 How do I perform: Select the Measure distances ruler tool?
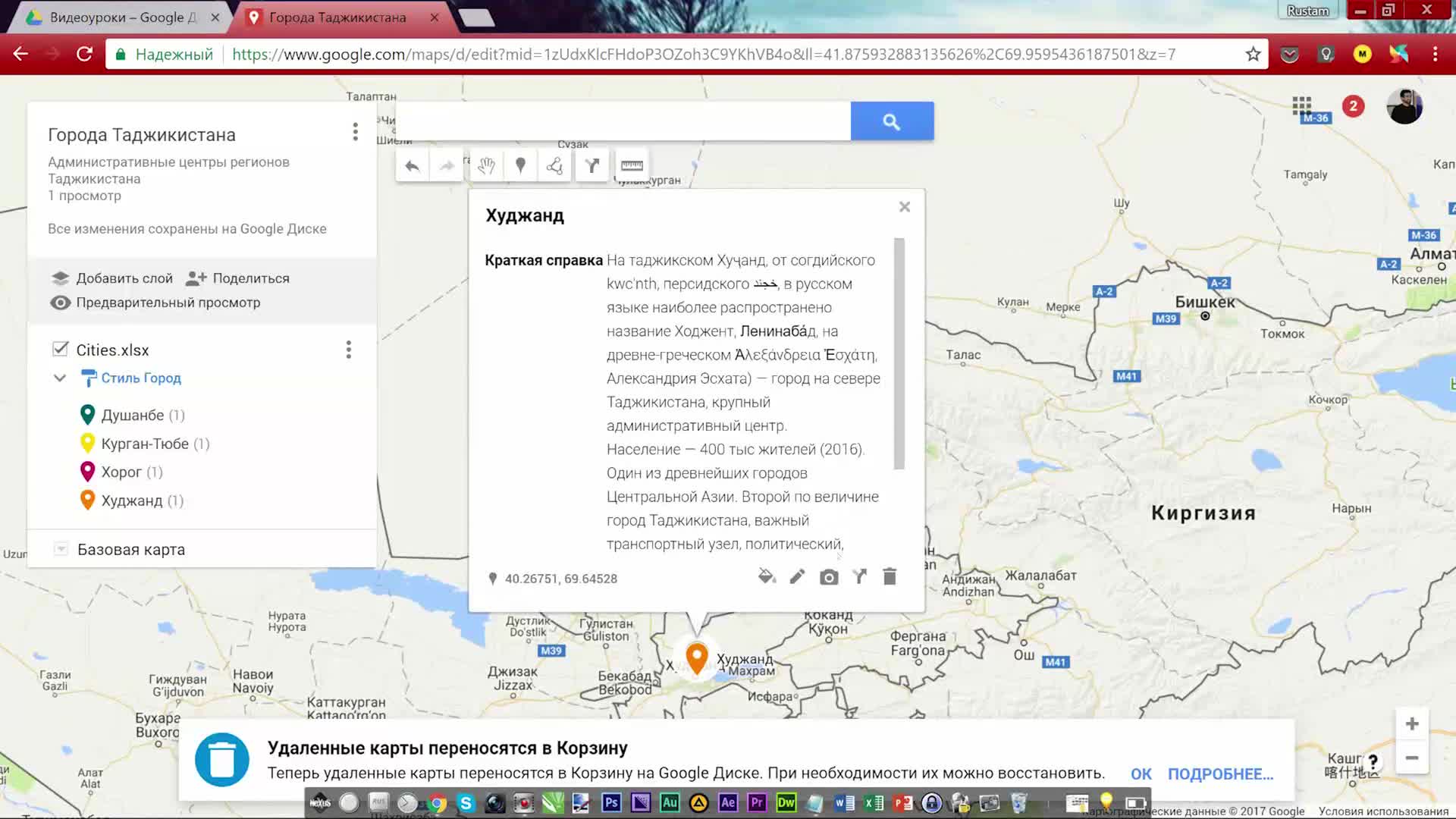coord(632,166)
